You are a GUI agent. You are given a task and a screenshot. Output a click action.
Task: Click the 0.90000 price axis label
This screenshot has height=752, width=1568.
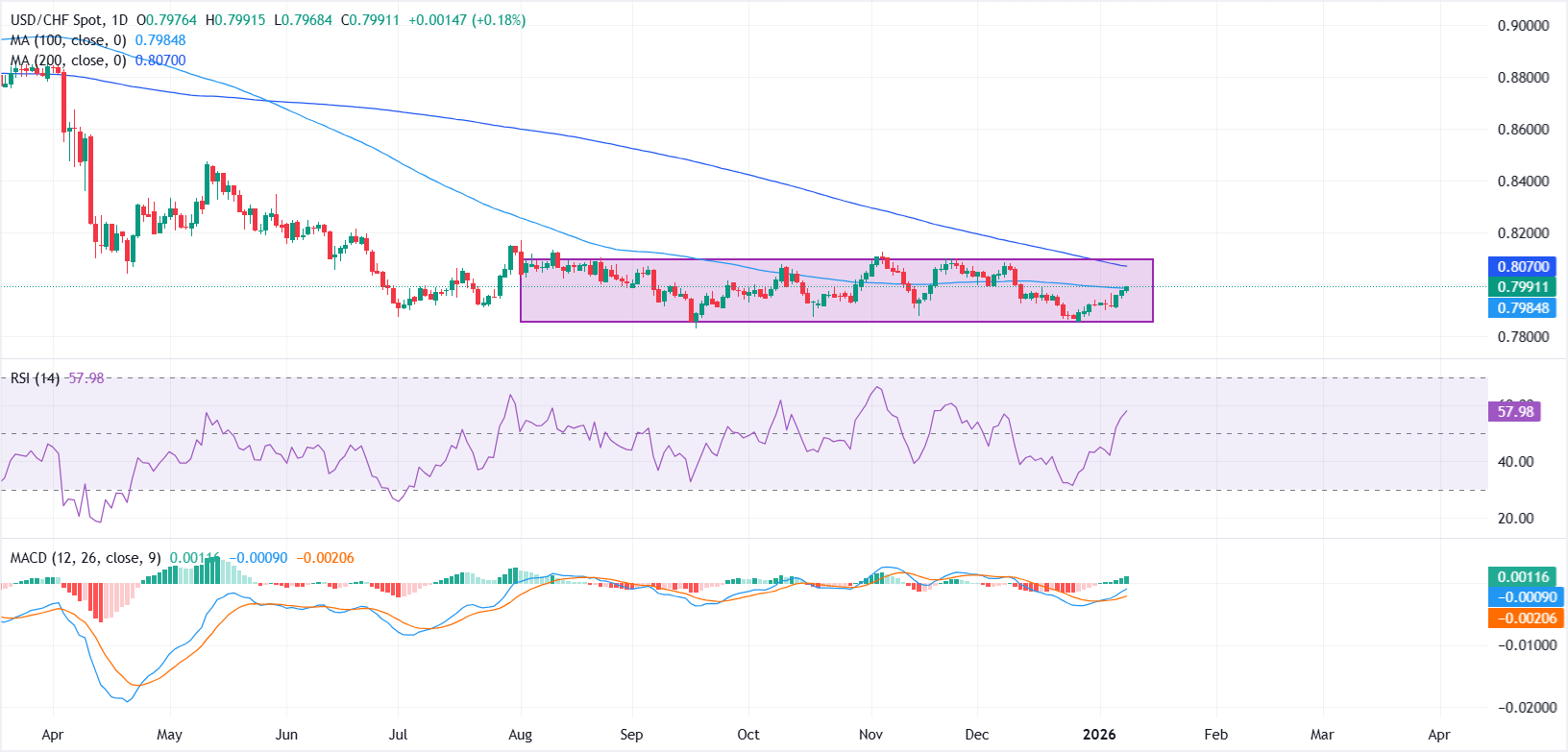(1523, 26)
